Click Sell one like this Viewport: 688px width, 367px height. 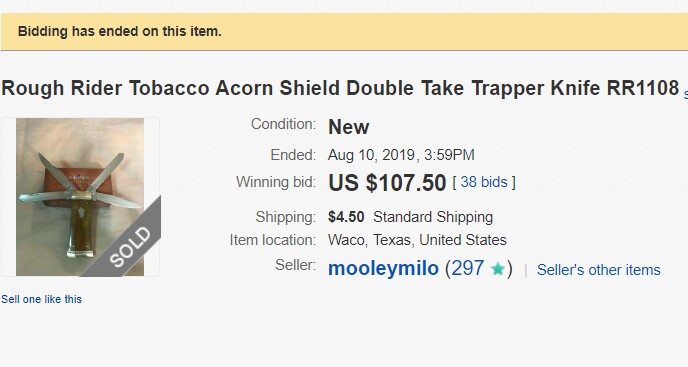click(41, 299)
